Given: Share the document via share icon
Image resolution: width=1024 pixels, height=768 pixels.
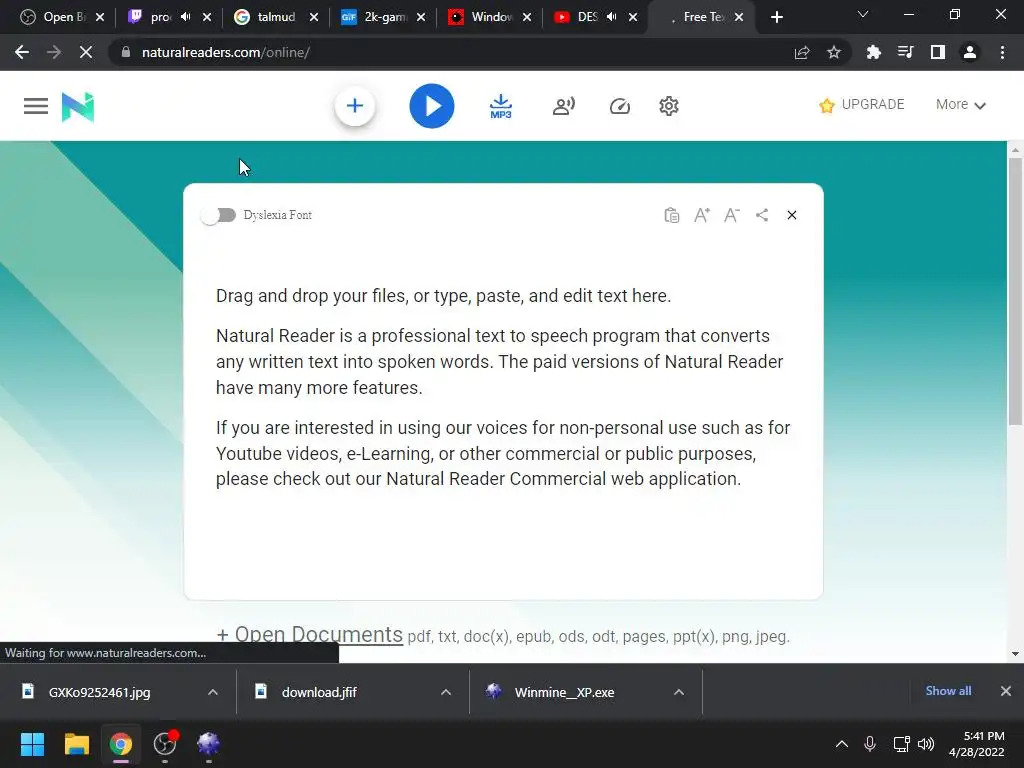Looking at the screenshot, I should pos(761,215).
